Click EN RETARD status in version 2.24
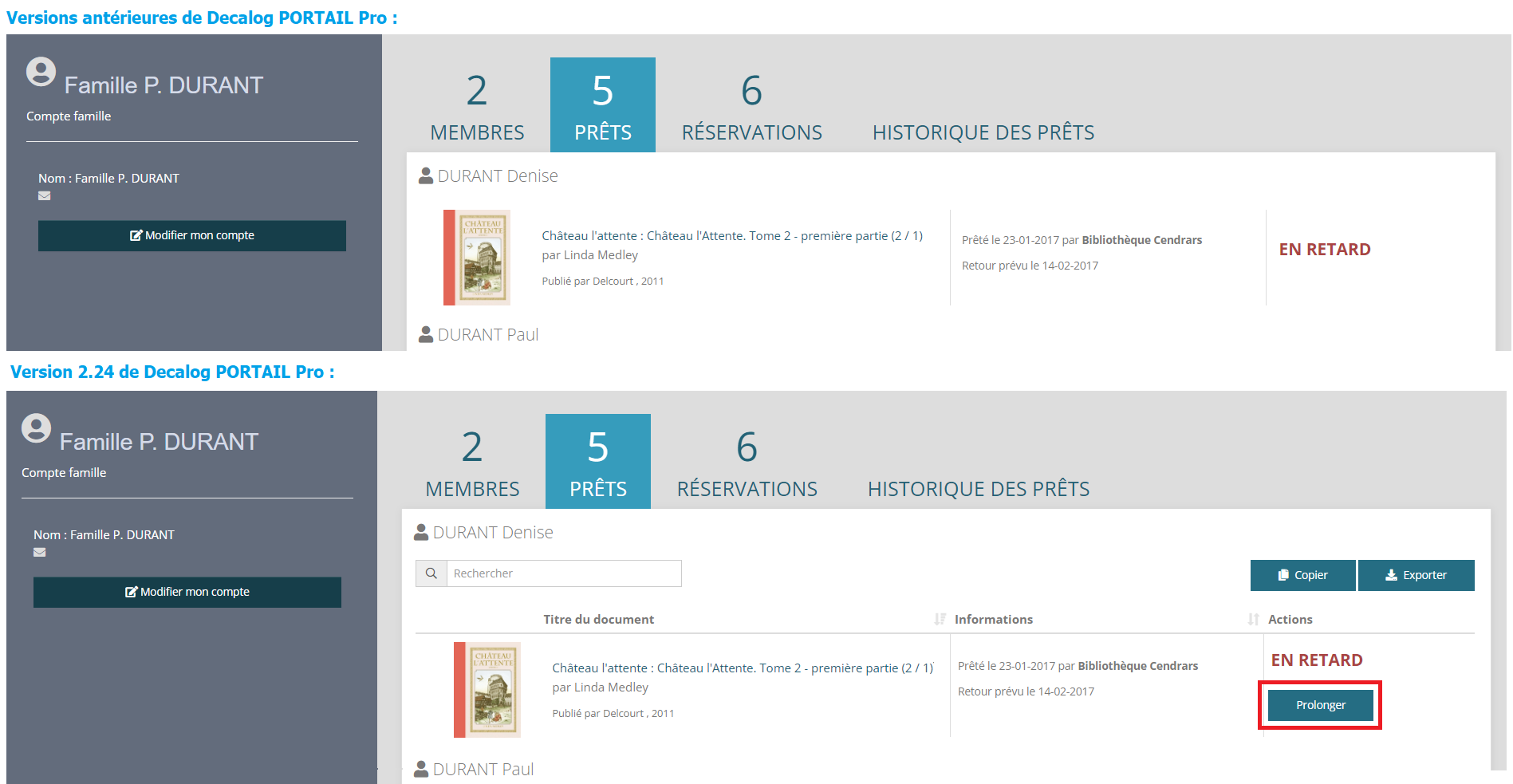The height and width of the screenshot is (784, 1513). pos(1317,660)
